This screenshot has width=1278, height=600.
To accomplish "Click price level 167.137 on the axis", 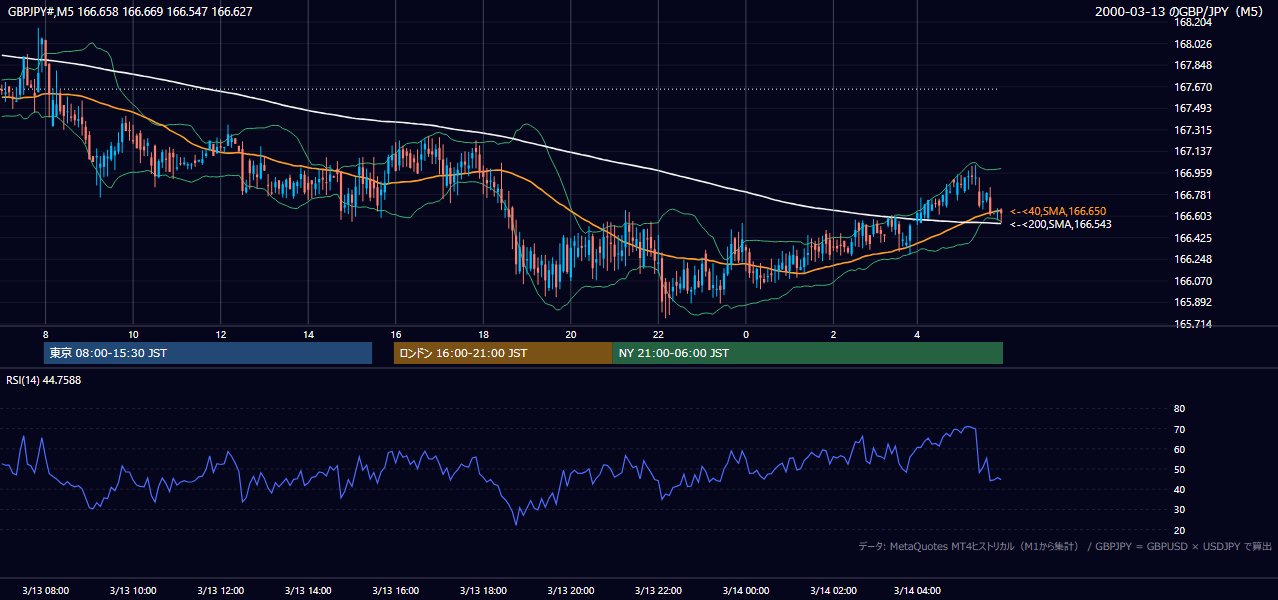I will coord(1193,151).
